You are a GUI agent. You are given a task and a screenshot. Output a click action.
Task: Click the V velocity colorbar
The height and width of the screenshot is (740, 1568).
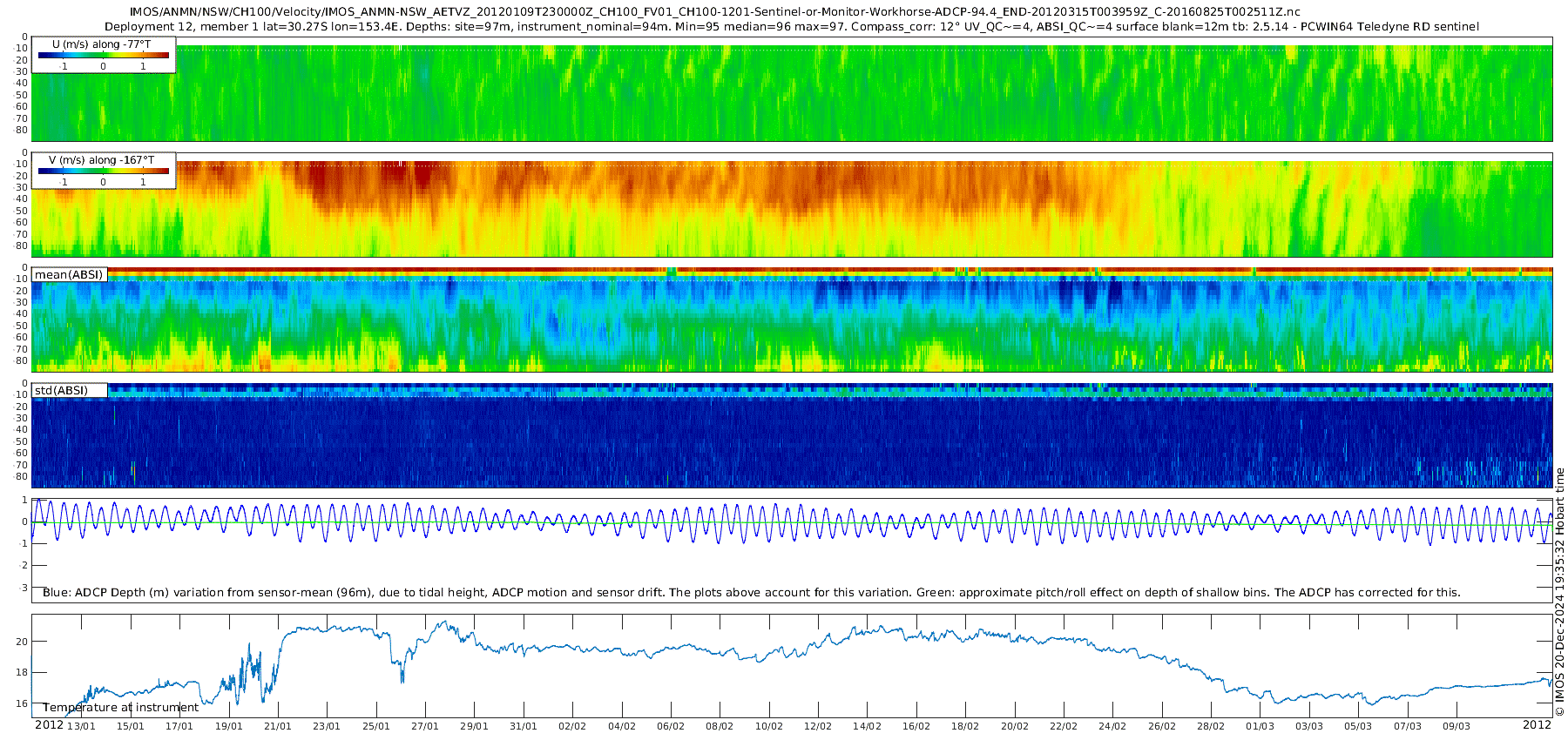coord(103,171)
